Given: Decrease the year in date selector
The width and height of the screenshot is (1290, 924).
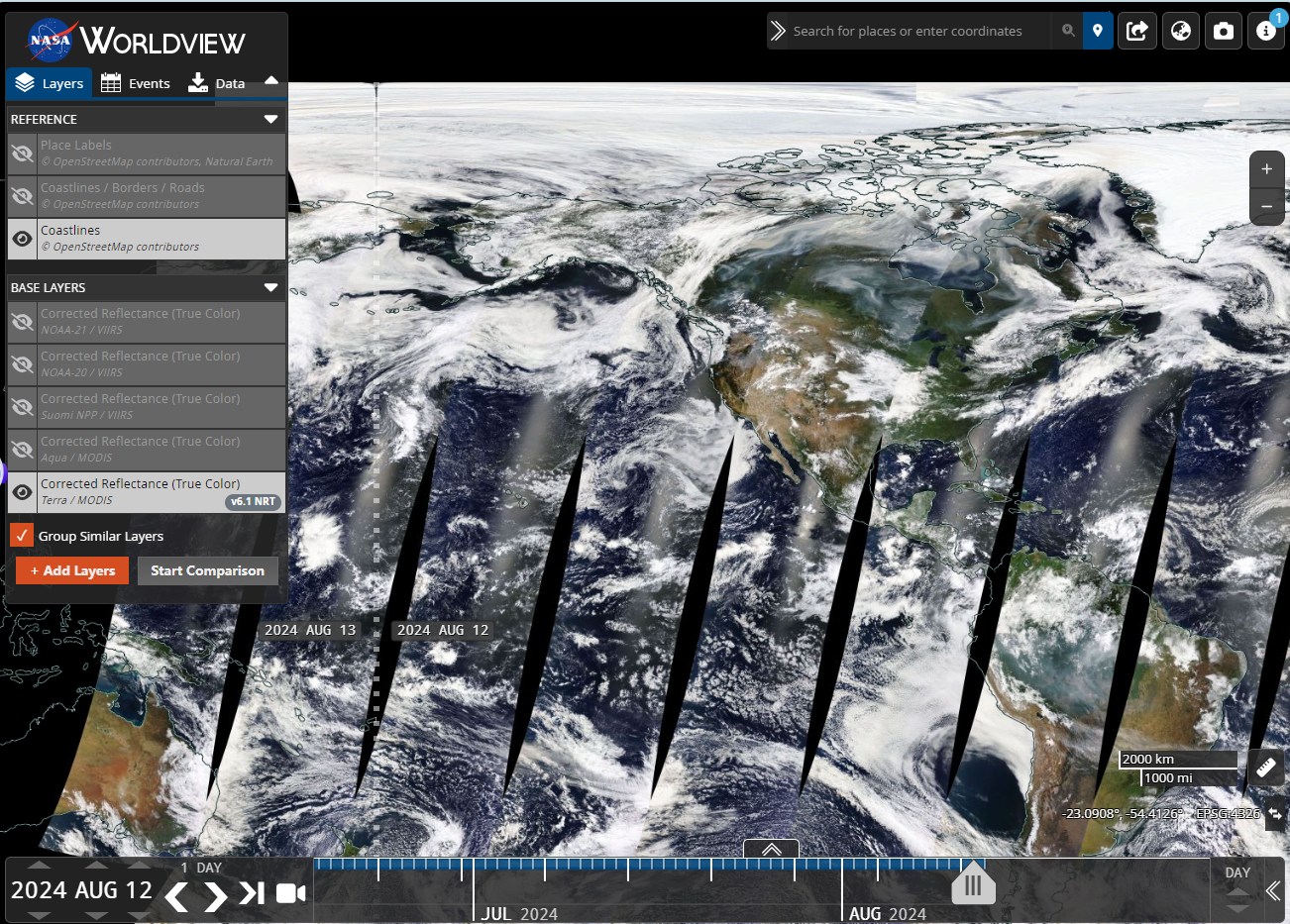Looking at the screenshot, I should pyautogui.click(x=39, y=915).
